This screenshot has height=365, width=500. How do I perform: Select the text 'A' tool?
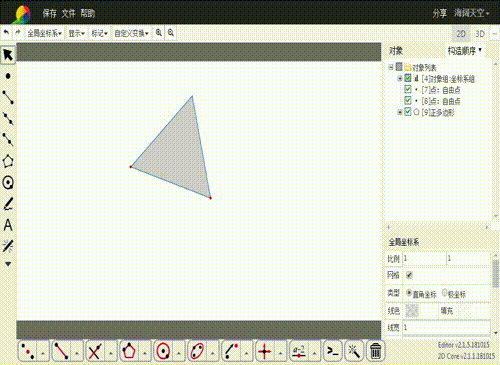8,225
